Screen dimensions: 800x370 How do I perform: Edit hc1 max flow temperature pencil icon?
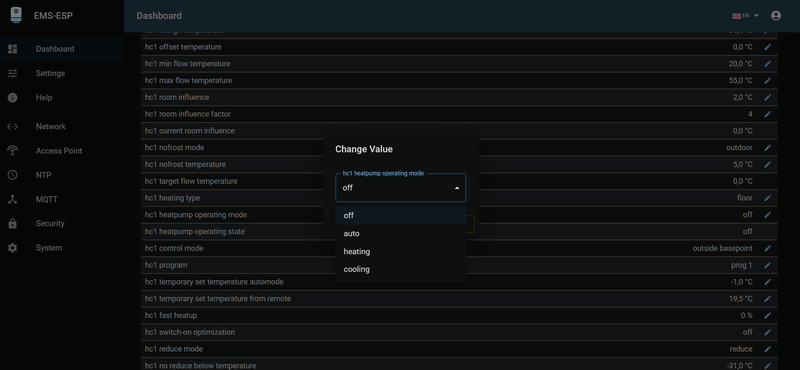[x=767, y=81]
